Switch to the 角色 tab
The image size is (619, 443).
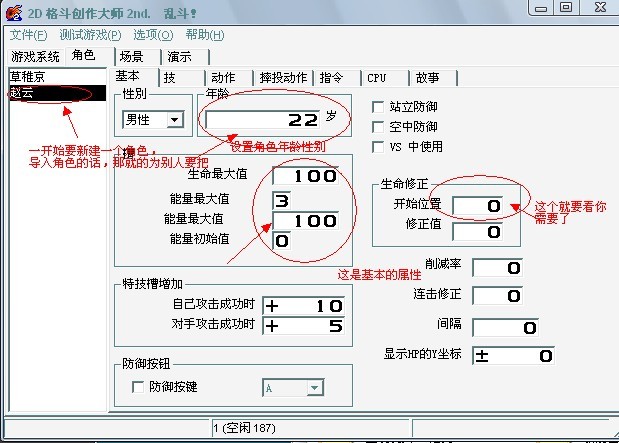[84, 55]
